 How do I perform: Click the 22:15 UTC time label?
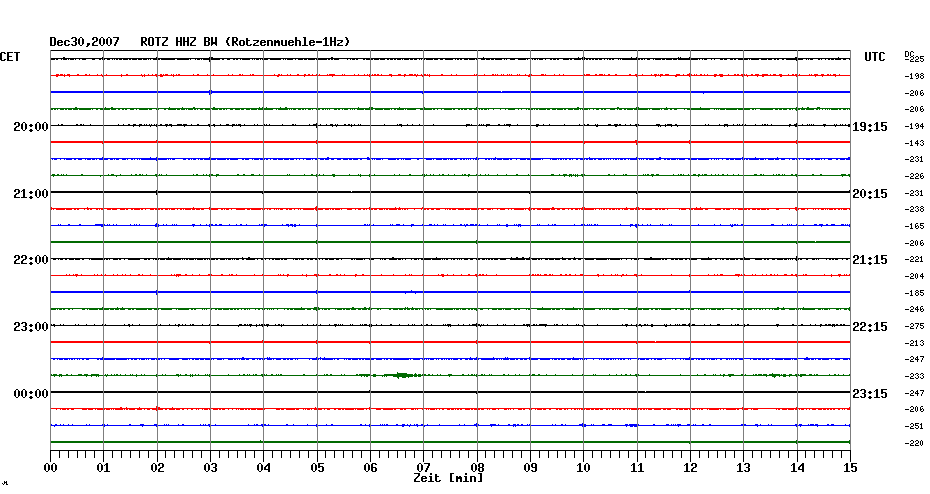coord(870,327)
